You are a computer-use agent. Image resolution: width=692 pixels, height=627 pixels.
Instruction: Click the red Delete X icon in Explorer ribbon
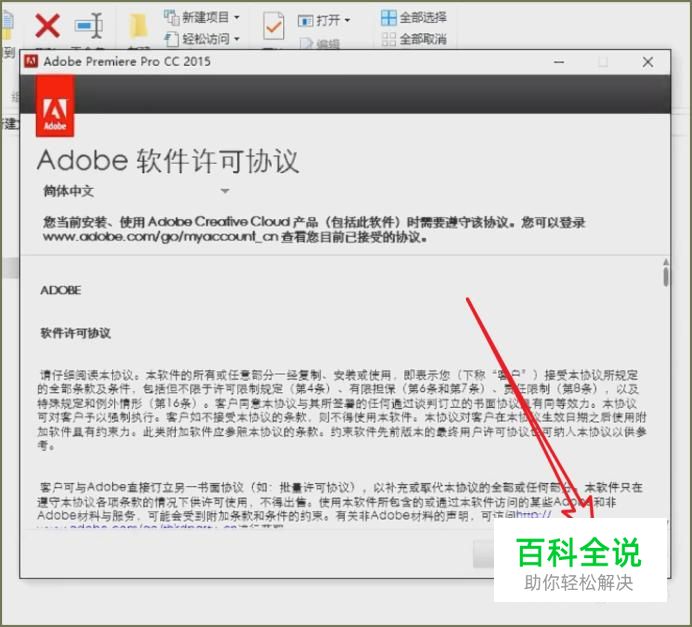click(x=47, y=26)
